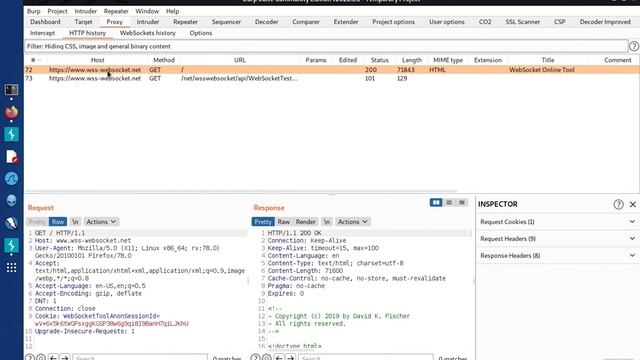Image resolution: width=640 pixels, height=360 pixels.
Task: Switch to the Dashboard tab
Action: (x=45, y=22)
